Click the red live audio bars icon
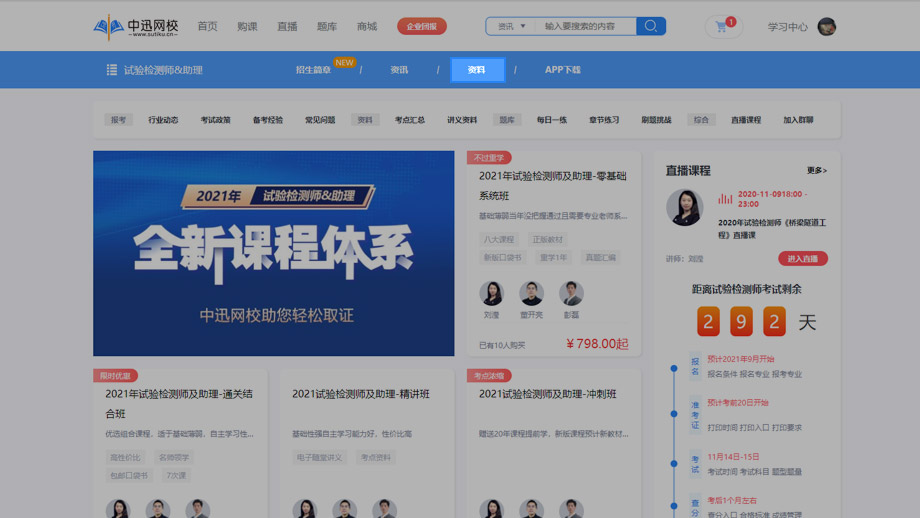The width and height of the screenshot is (920, 518). 725,199
